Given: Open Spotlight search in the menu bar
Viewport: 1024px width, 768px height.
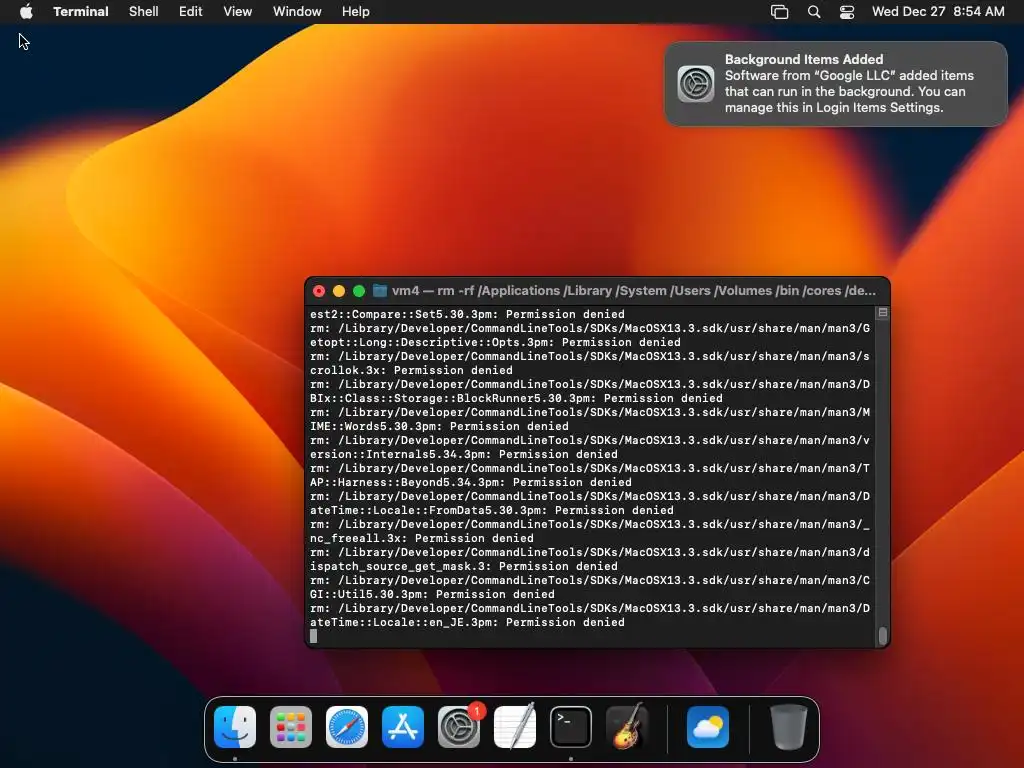Looking at the screenshot, I should tap(814, 12).
